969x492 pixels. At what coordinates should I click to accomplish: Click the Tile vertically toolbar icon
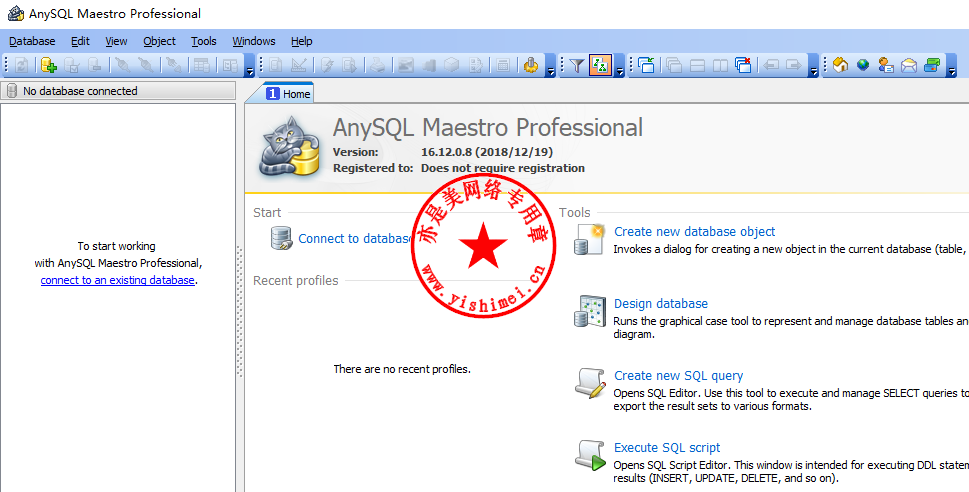(720, 65)
